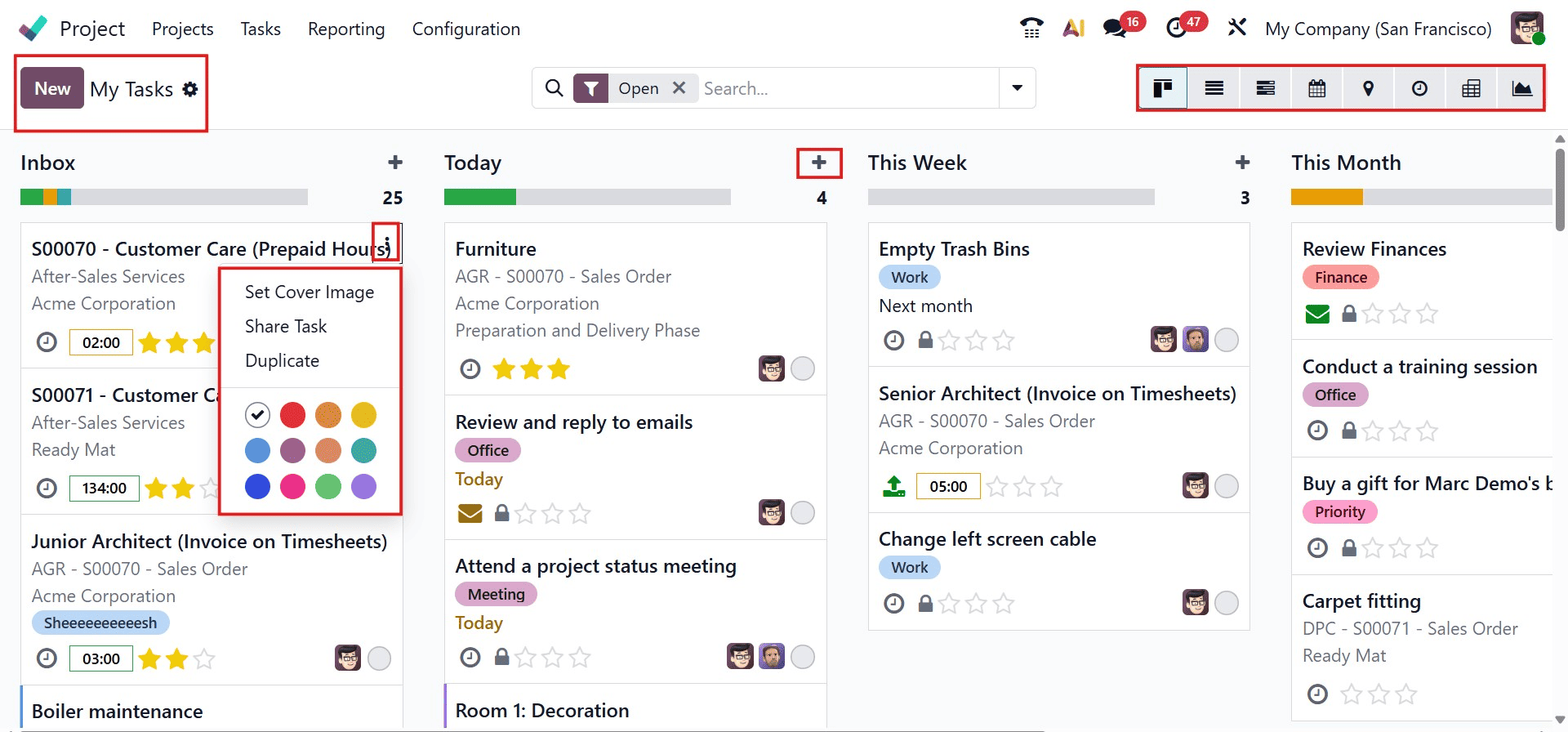This screenshot has width=1568, height=732.
Task: Toggle first priority star on Empty Trash Bins
Action: pyautogui.click(x=949, y=340)
